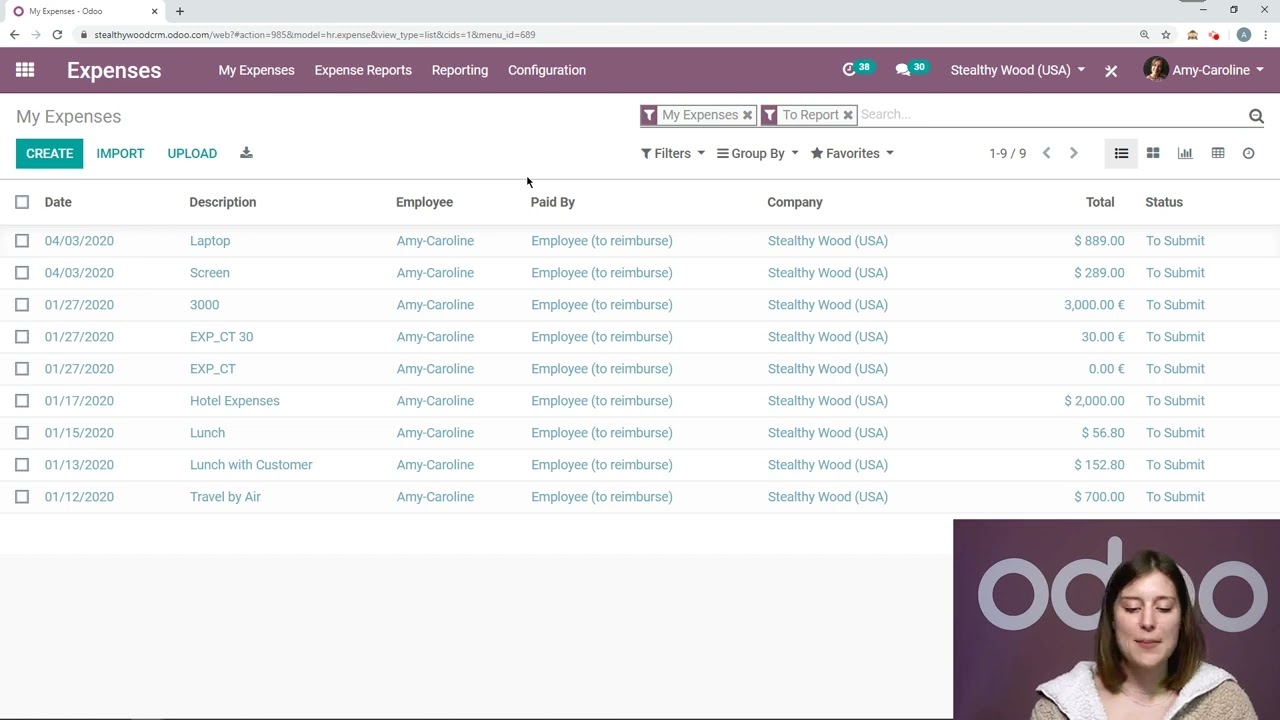Toggle the select-all header checkbox

(x=22, y=202)
